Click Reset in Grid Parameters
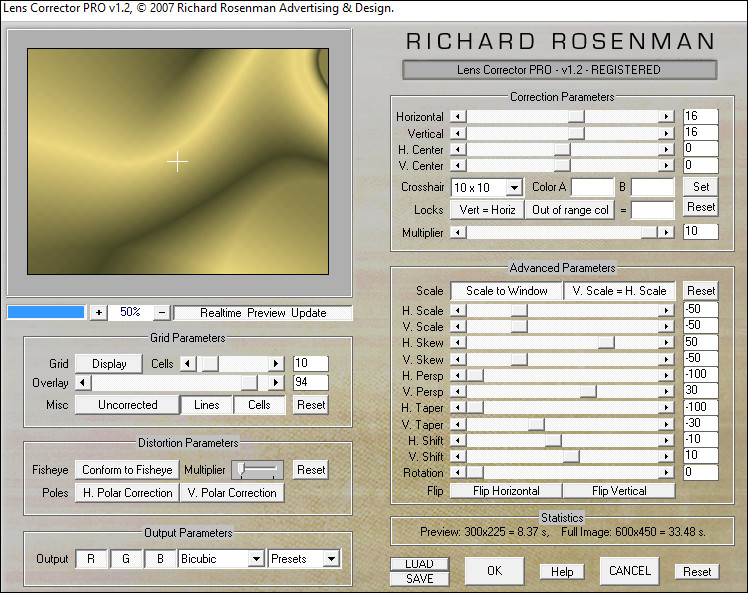Screen dimensions: 748x593 [311, 405]
